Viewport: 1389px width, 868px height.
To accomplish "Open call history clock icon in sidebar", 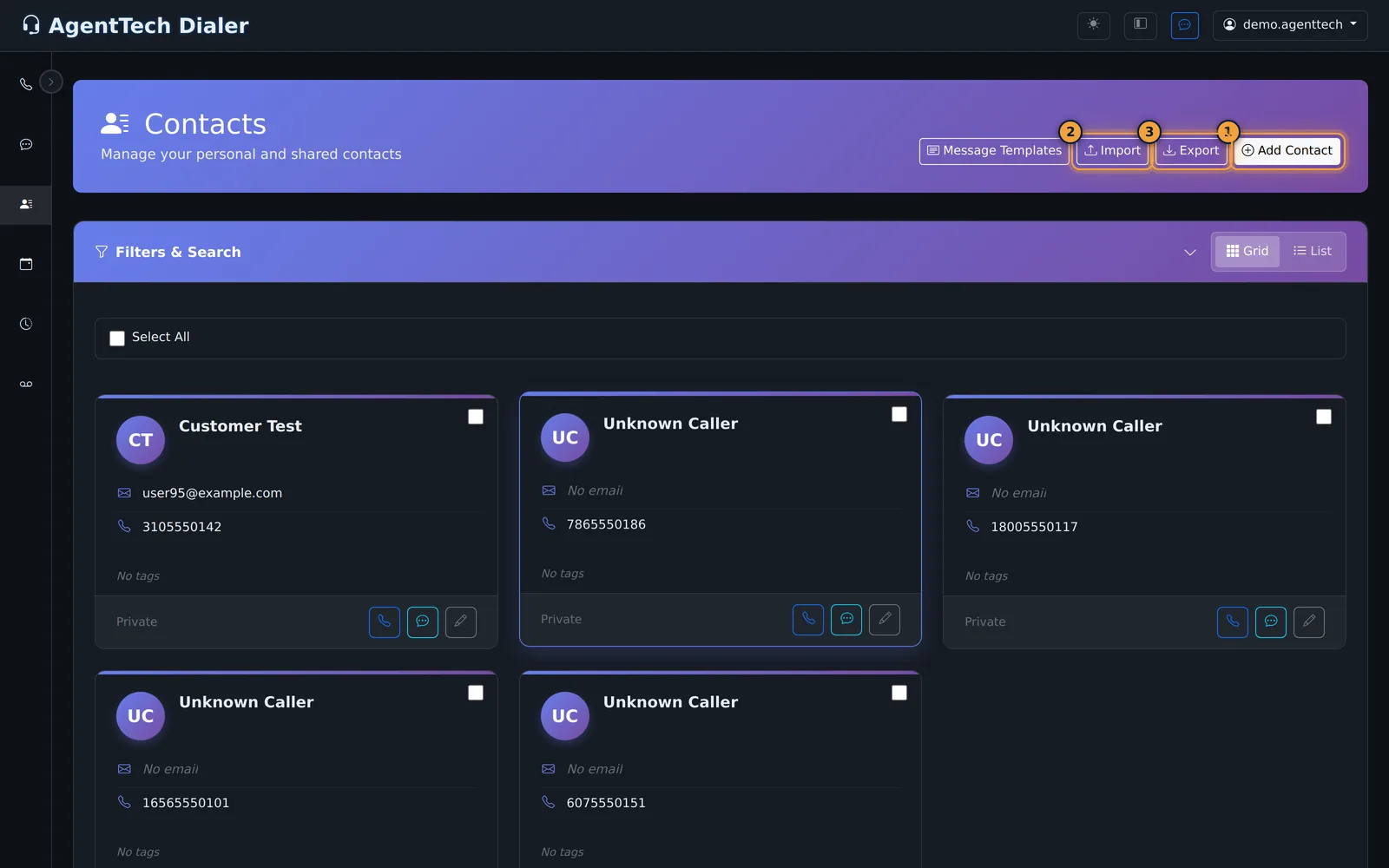I will (26, 324).
